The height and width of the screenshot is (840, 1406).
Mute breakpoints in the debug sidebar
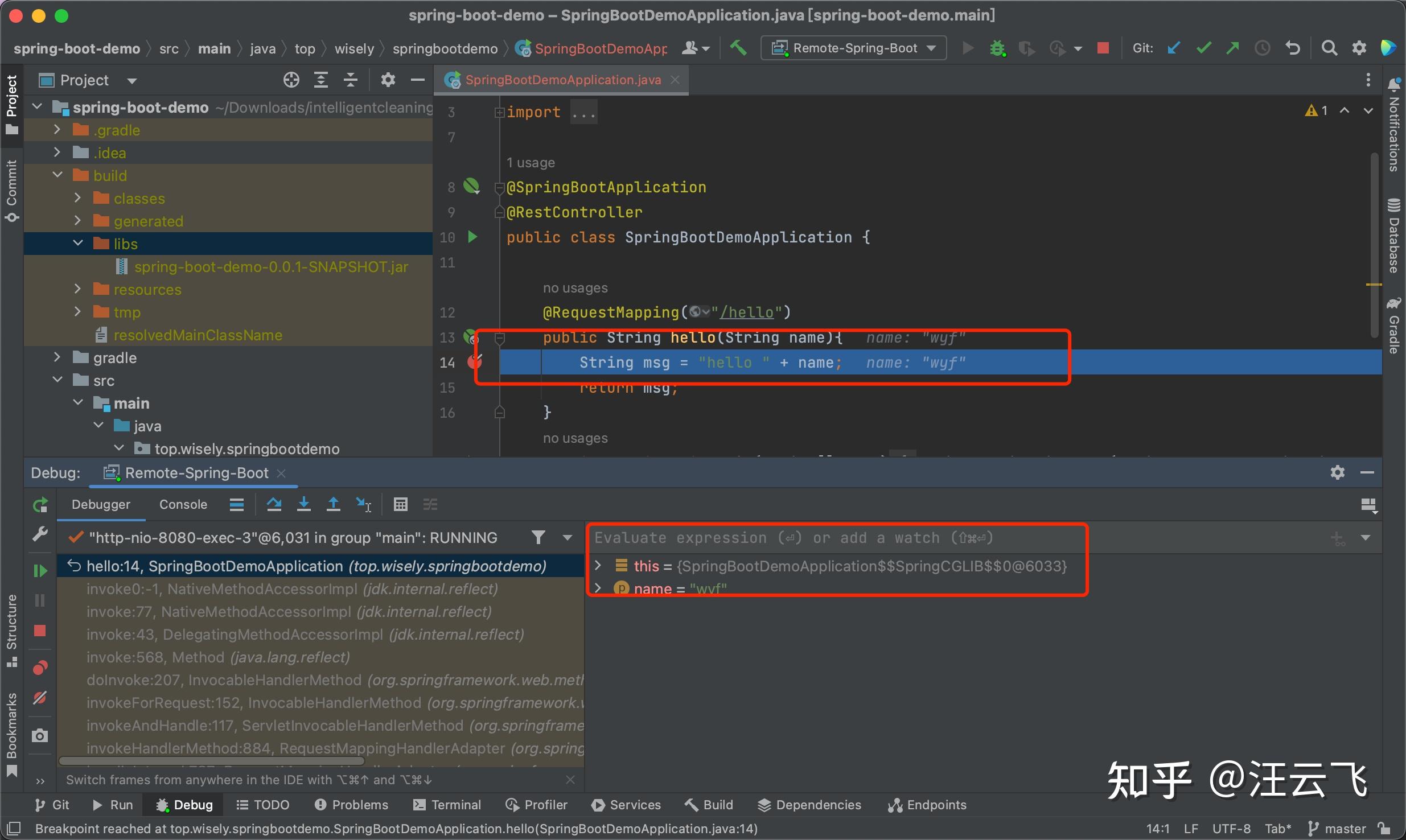(x=40, y=699)
